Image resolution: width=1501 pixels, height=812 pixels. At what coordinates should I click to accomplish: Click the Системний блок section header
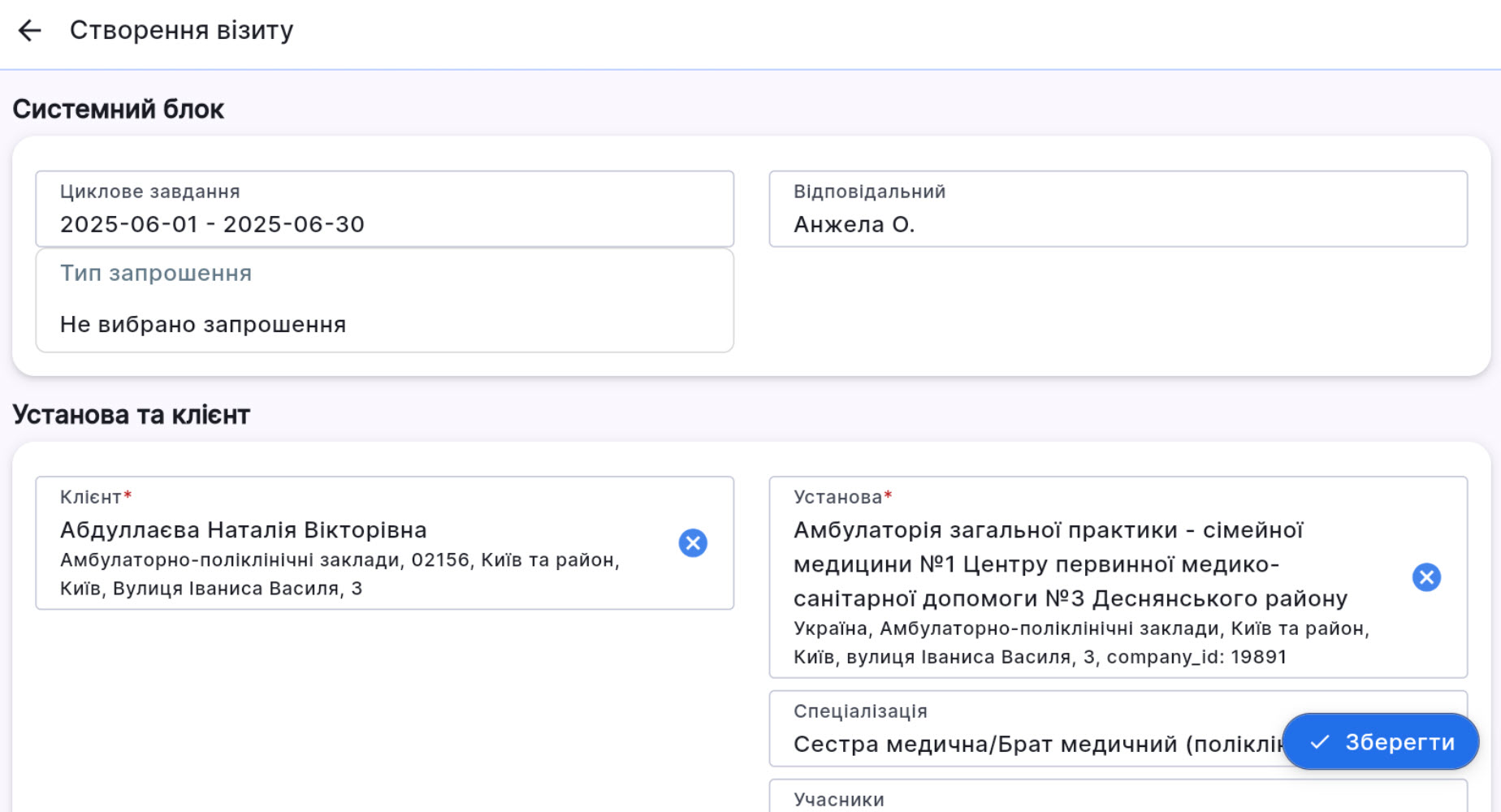coord(119,106)
